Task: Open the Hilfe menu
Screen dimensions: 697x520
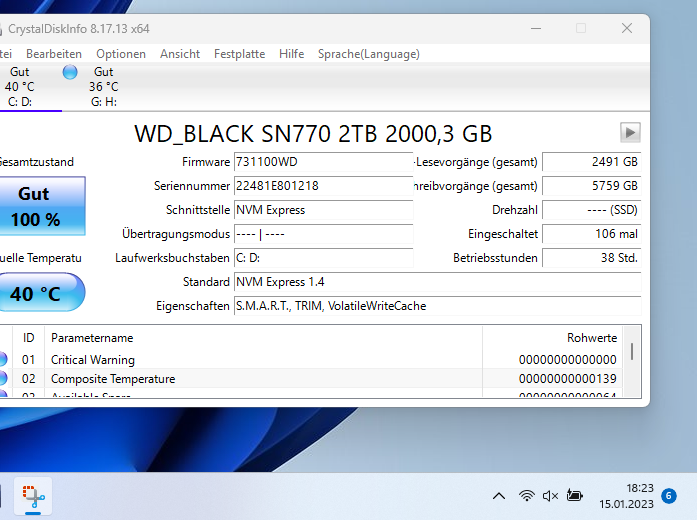Action: [x=292, y=54]
